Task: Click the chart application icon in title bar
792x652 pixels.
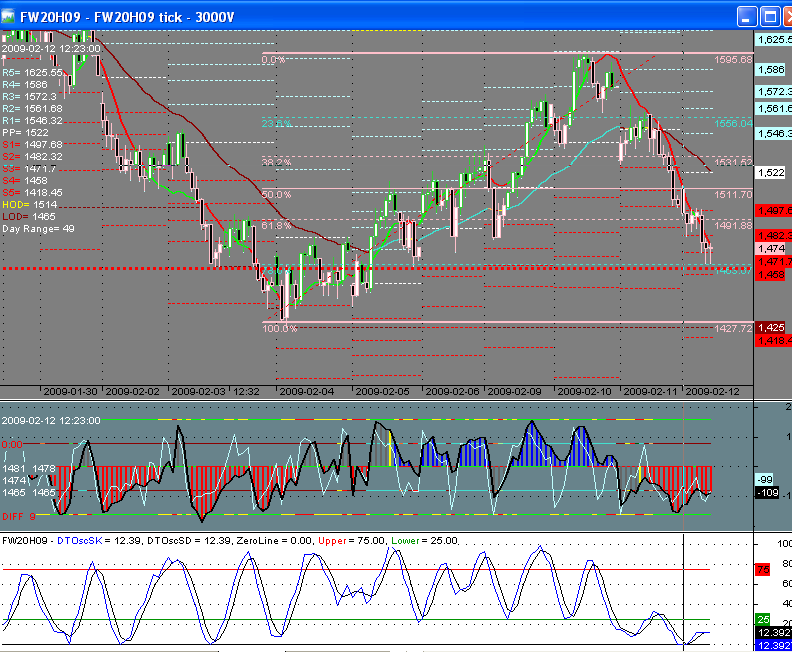Action: (x=11, y=16)
